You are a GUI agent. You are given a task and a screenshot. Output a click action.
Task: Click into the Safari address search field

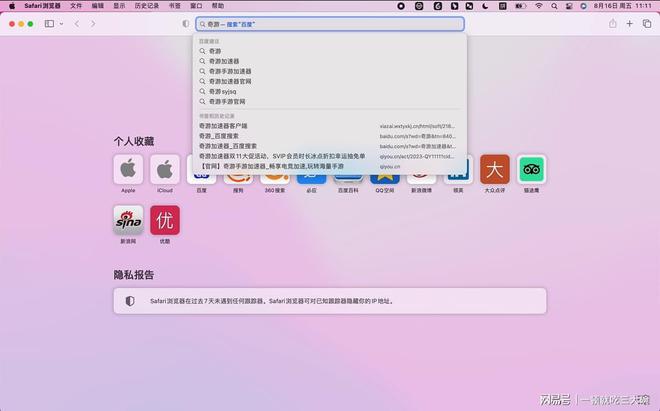click(x=330, y=24)
